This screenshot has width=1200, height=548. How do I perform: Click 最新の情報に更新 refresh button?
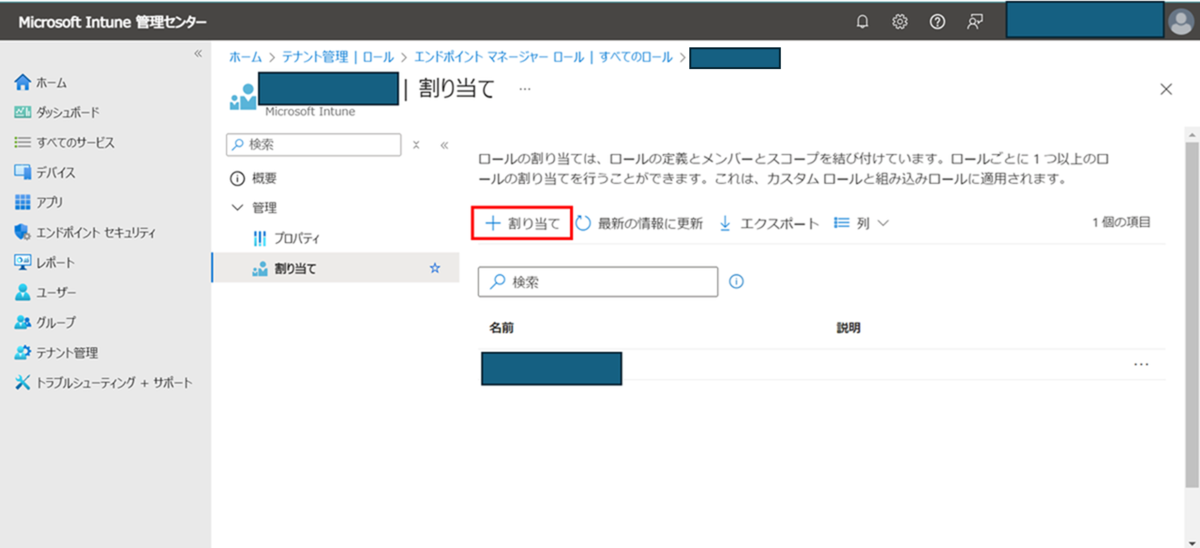tap(639, 223)
